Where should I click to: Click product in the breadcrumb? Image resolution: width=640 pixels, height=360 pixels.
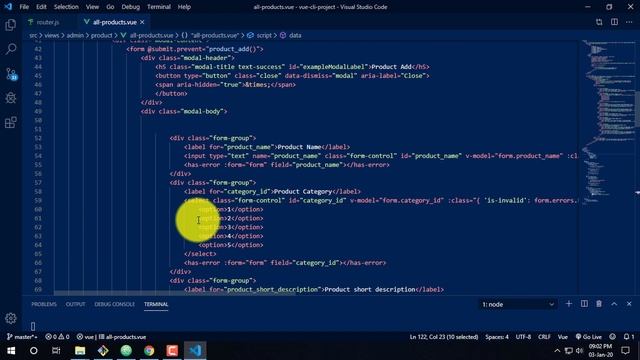point(101,36)
